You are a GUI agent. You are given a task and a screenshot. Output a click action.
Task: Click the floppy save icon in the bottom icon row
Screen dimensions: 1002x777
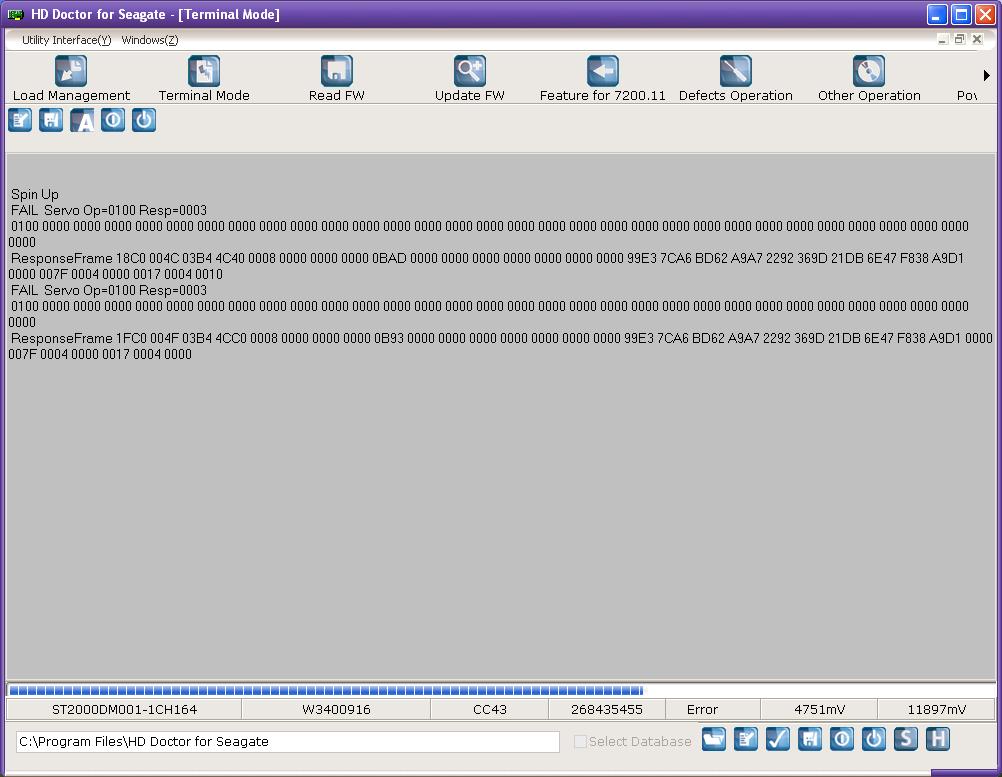tap(810, 739)
